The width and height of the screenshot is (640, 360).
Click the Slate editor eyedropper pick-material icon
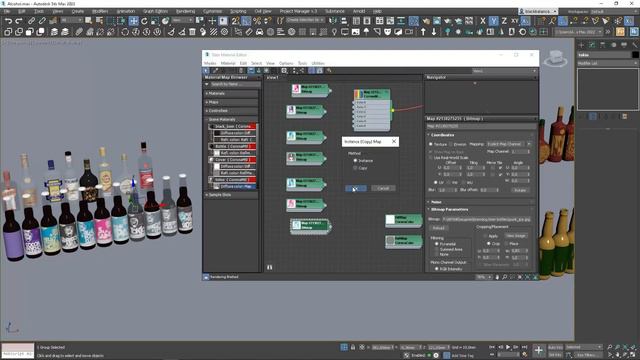215,71
